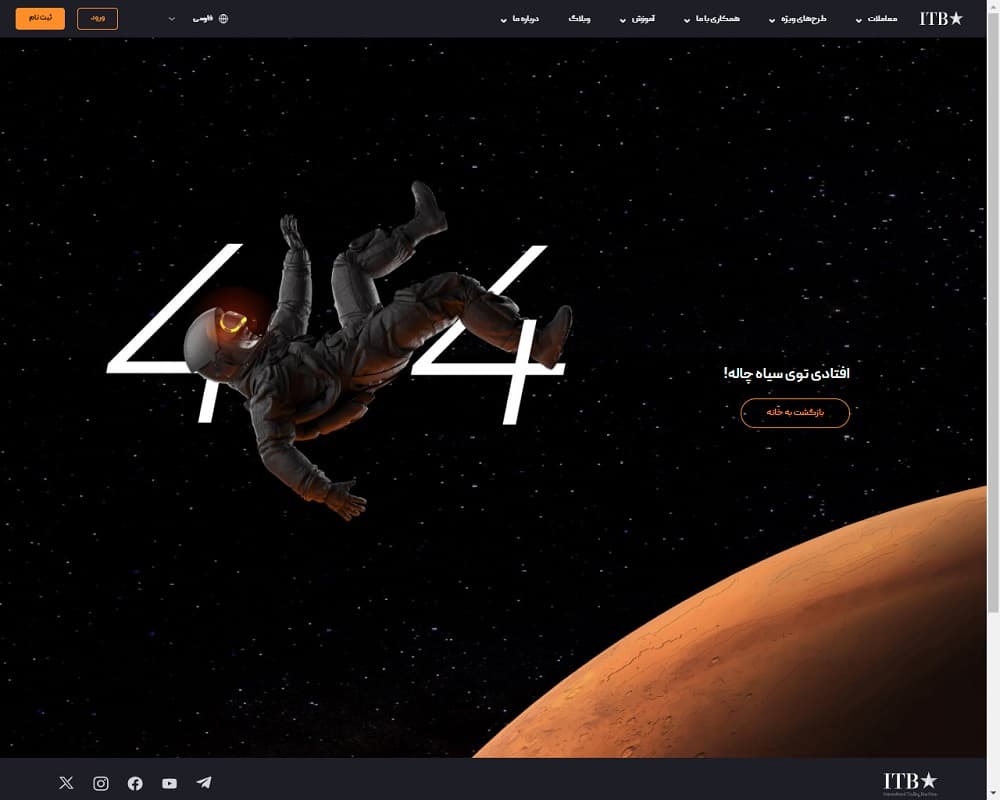Open the X (Twitter) link in the footer
1000x800 pixels.
tap(66, 783)
